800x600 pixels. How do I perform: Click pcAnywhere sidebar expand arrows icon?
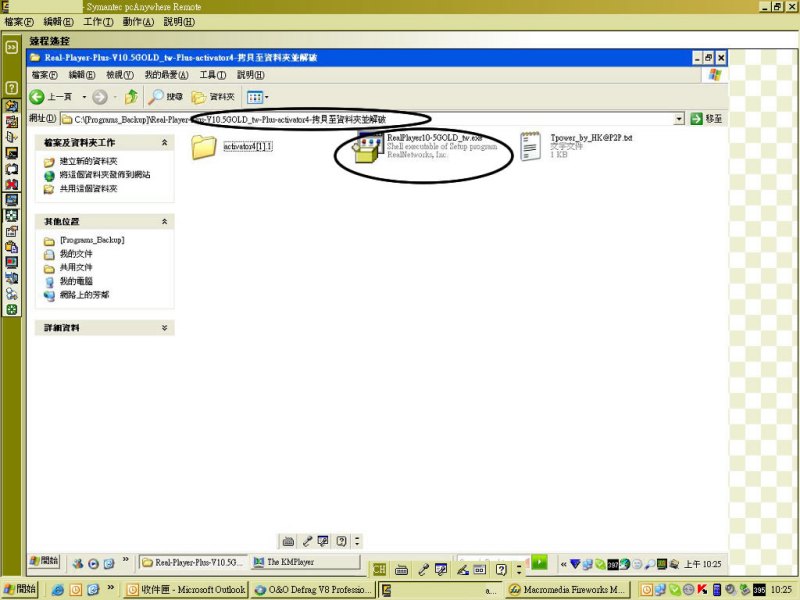pos(11,47)
